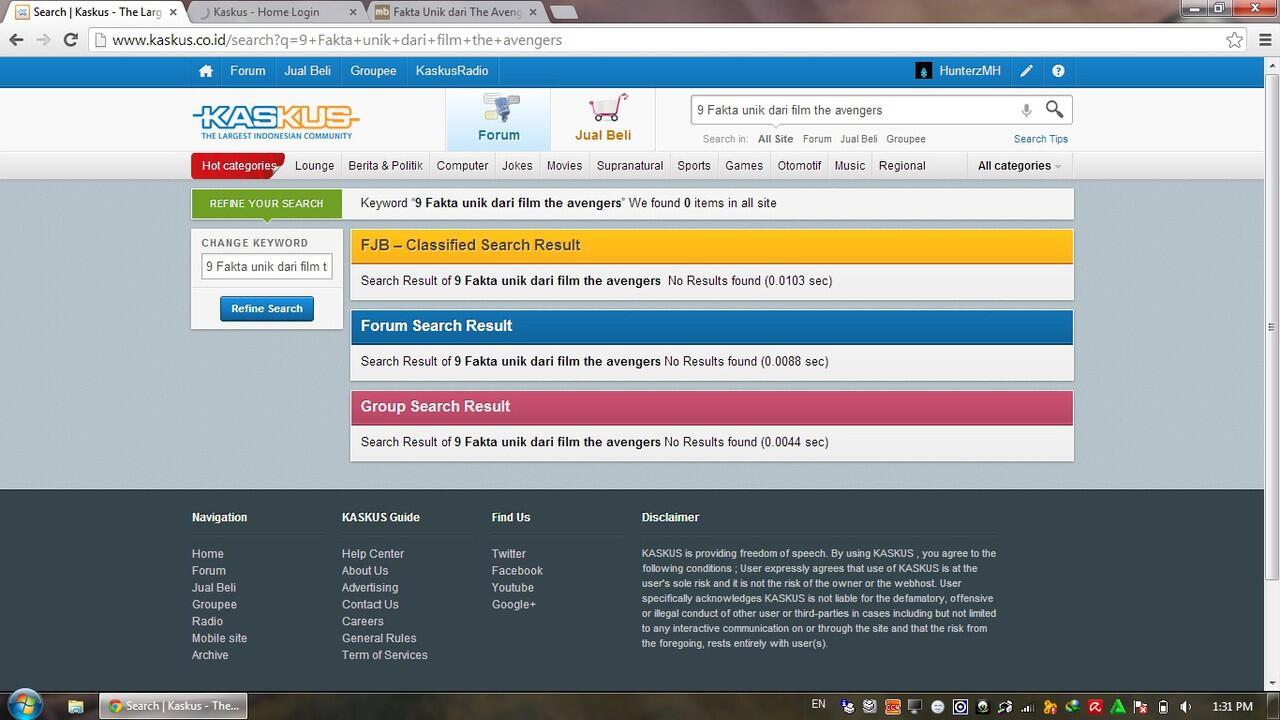Switch to the Fakta Unik dari The Avengers tab

pos(455,13)
